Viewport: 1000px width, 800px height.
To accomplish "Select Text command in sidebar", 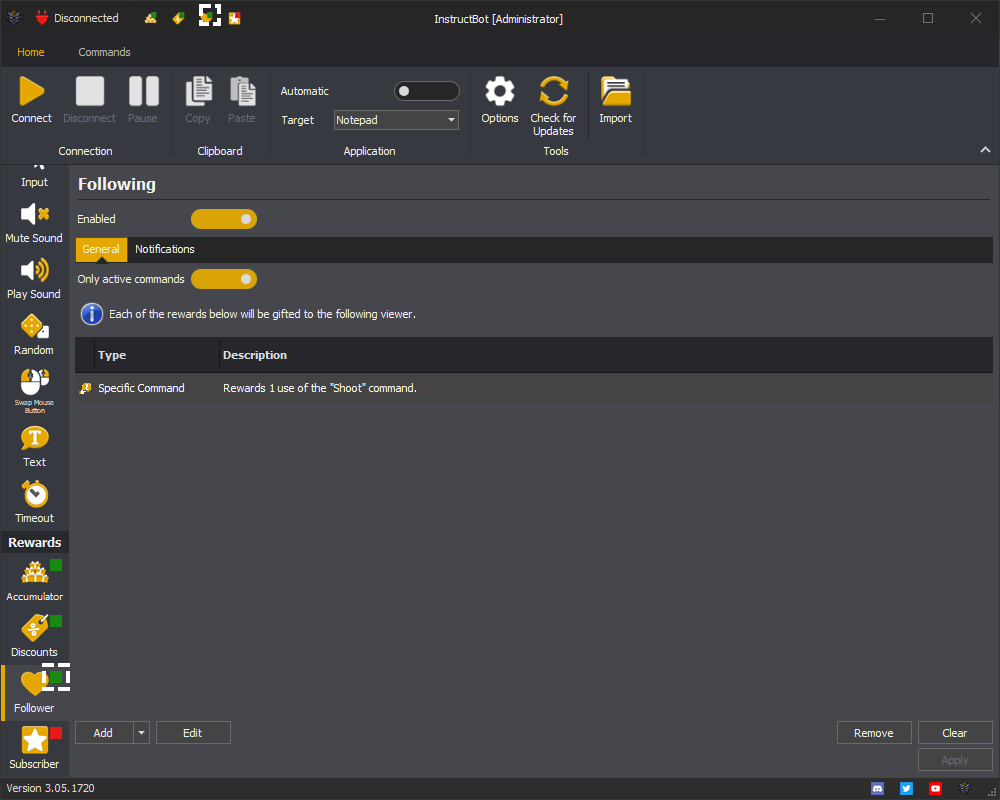I will point(34,447).
